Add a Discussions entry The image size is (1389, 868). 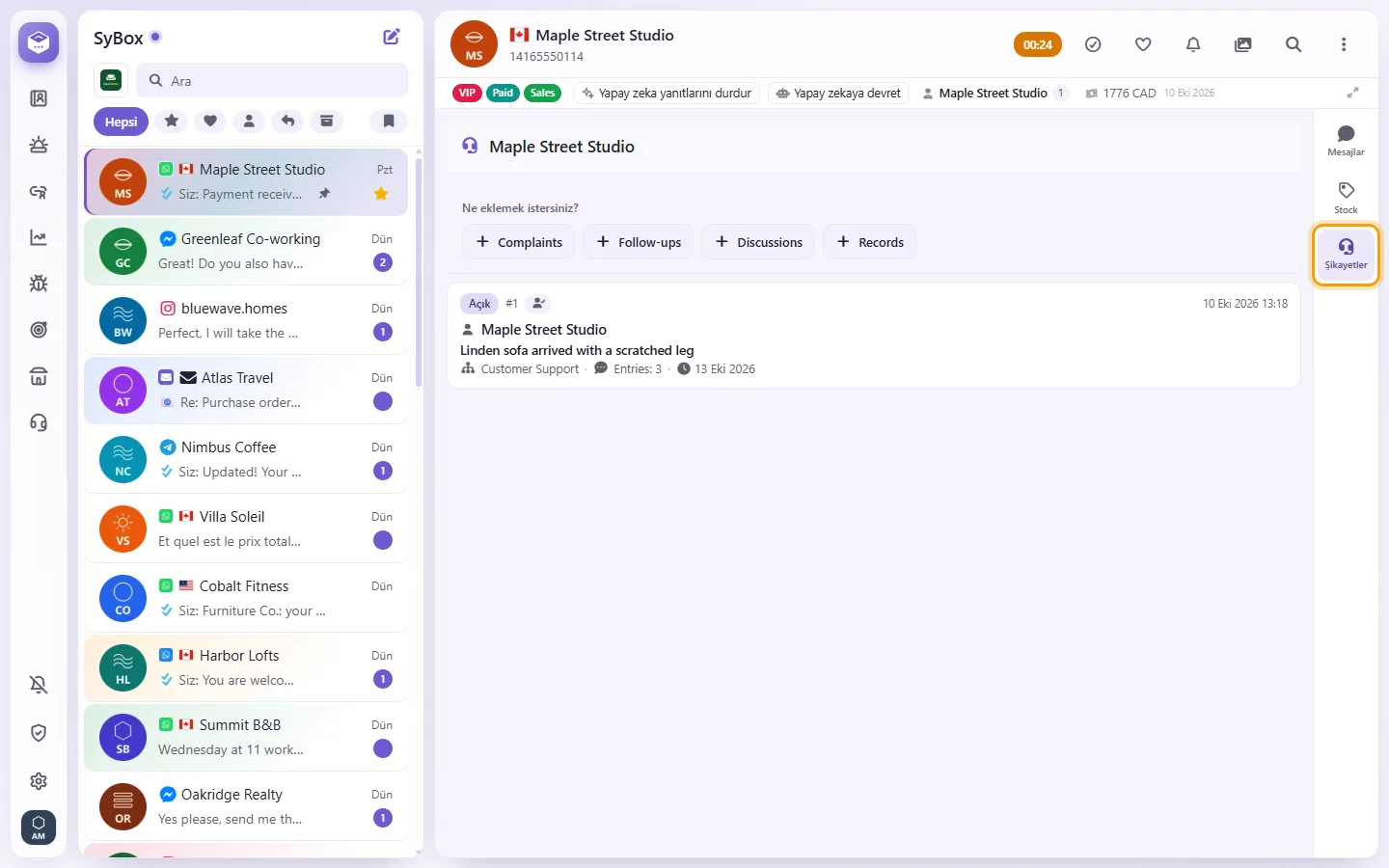coord(758,242)
